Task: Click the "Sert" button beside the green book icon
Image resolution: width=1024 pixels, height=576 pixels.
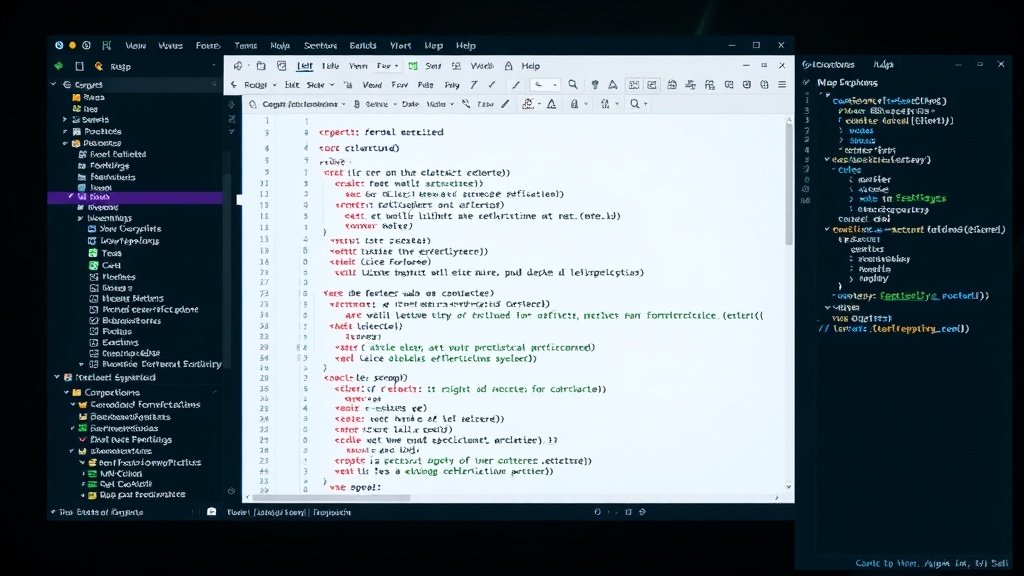Action: [433, 66]
